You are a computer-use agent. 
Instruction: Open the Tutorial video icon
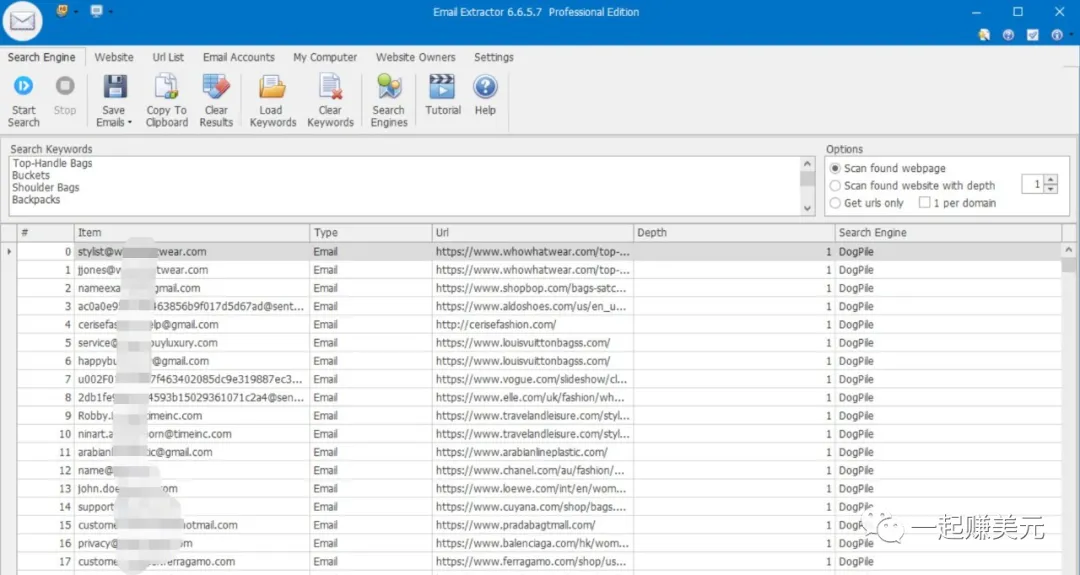(x=442, y=87)
